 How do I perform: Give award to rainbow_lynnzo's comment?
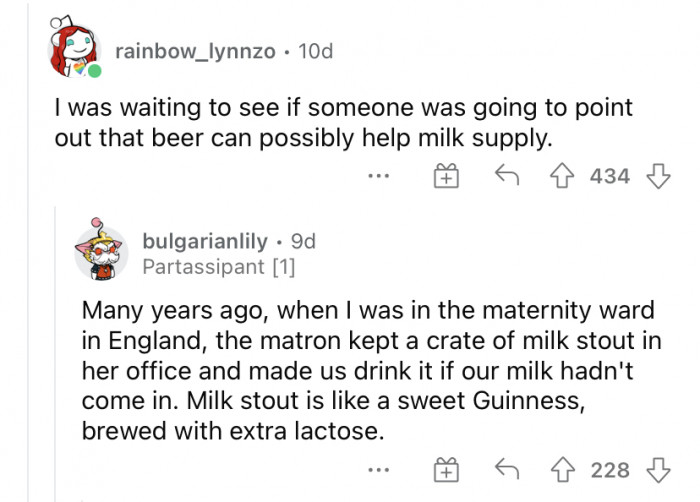(445, 177)
